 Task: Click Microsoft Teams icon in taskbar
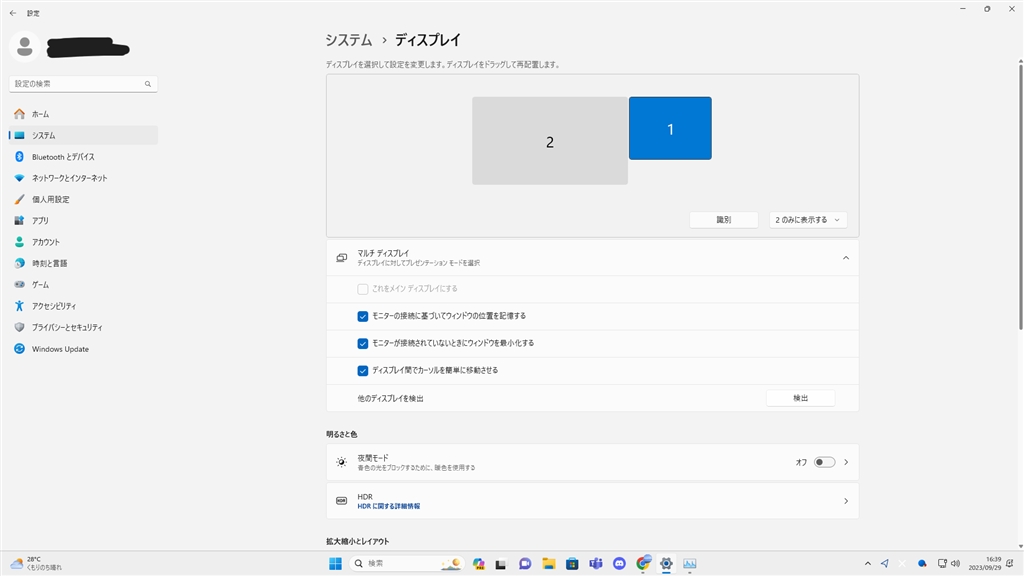(595, 564)
